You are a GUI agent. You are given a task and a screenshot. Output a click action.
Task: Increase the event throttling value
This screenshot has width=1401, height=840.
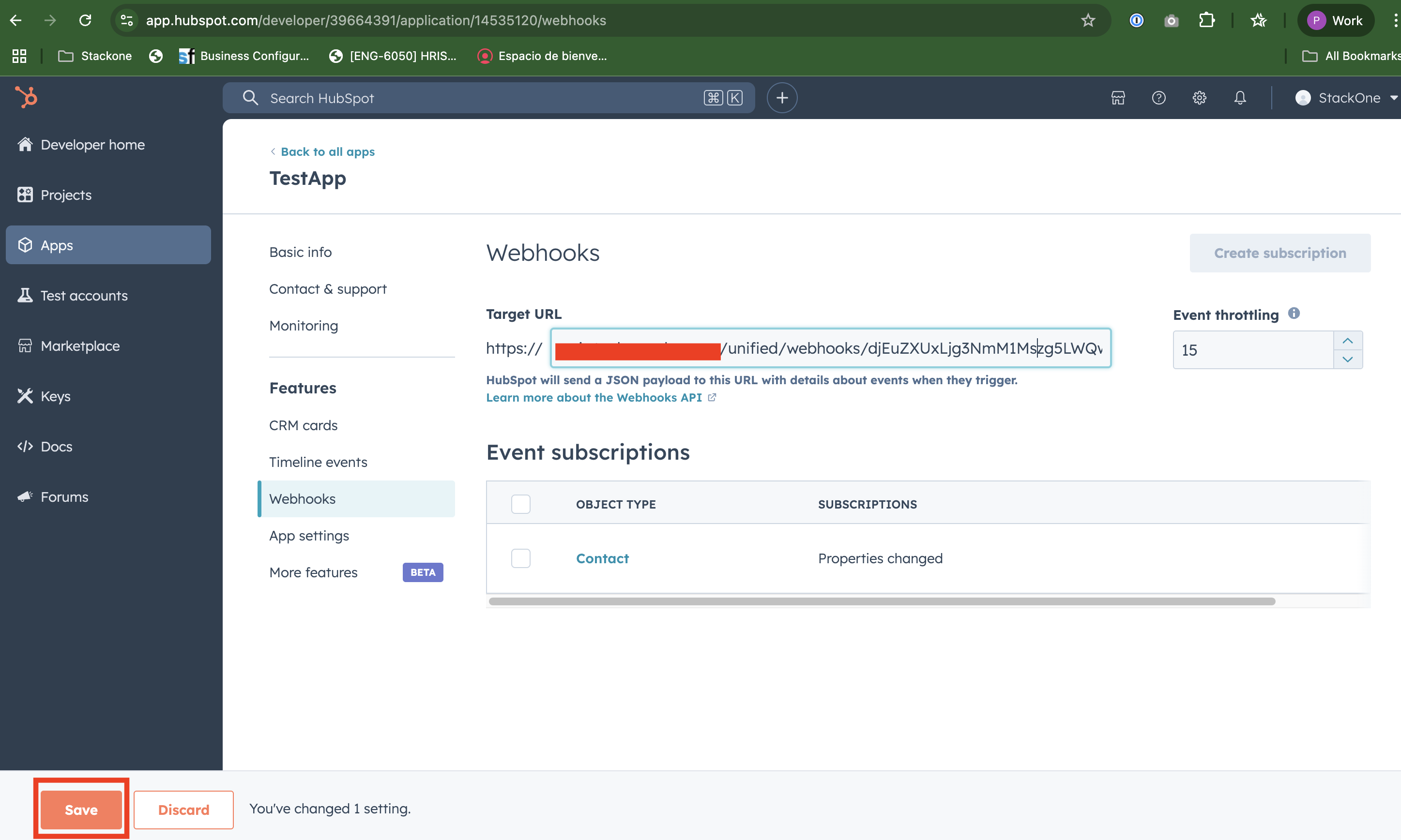pos(1347,341)
